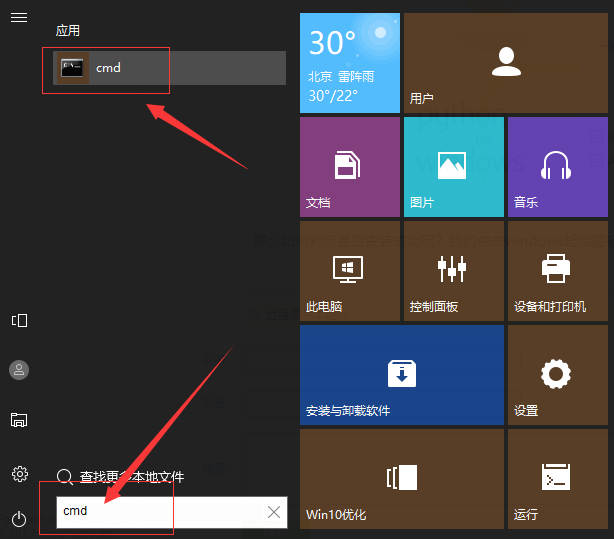Open 此电脑 This PC tile
This screenshot has width=614, height=539.
coord(349,270)
